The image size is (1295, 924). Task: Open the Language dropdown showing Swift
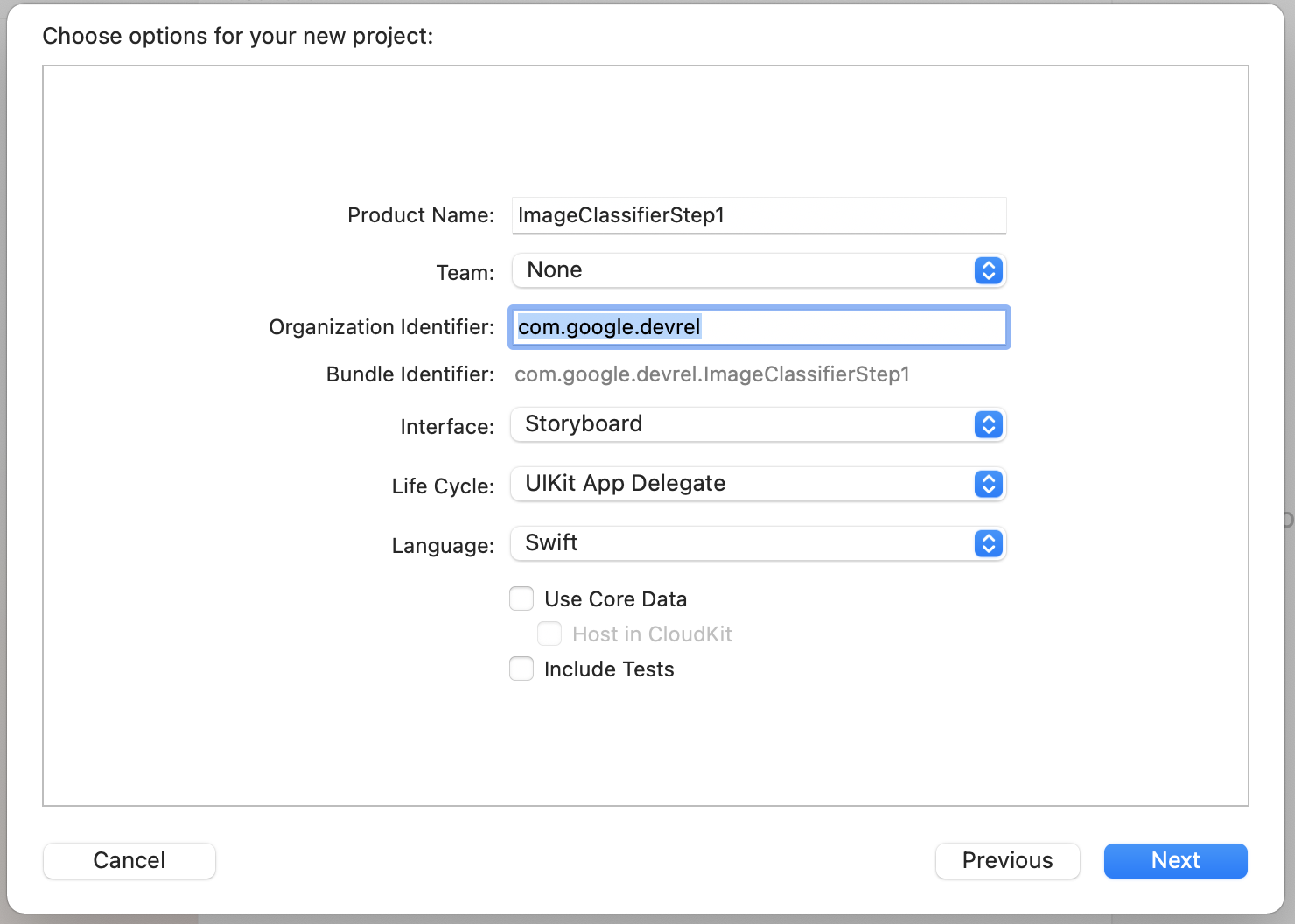pos(759,543)
